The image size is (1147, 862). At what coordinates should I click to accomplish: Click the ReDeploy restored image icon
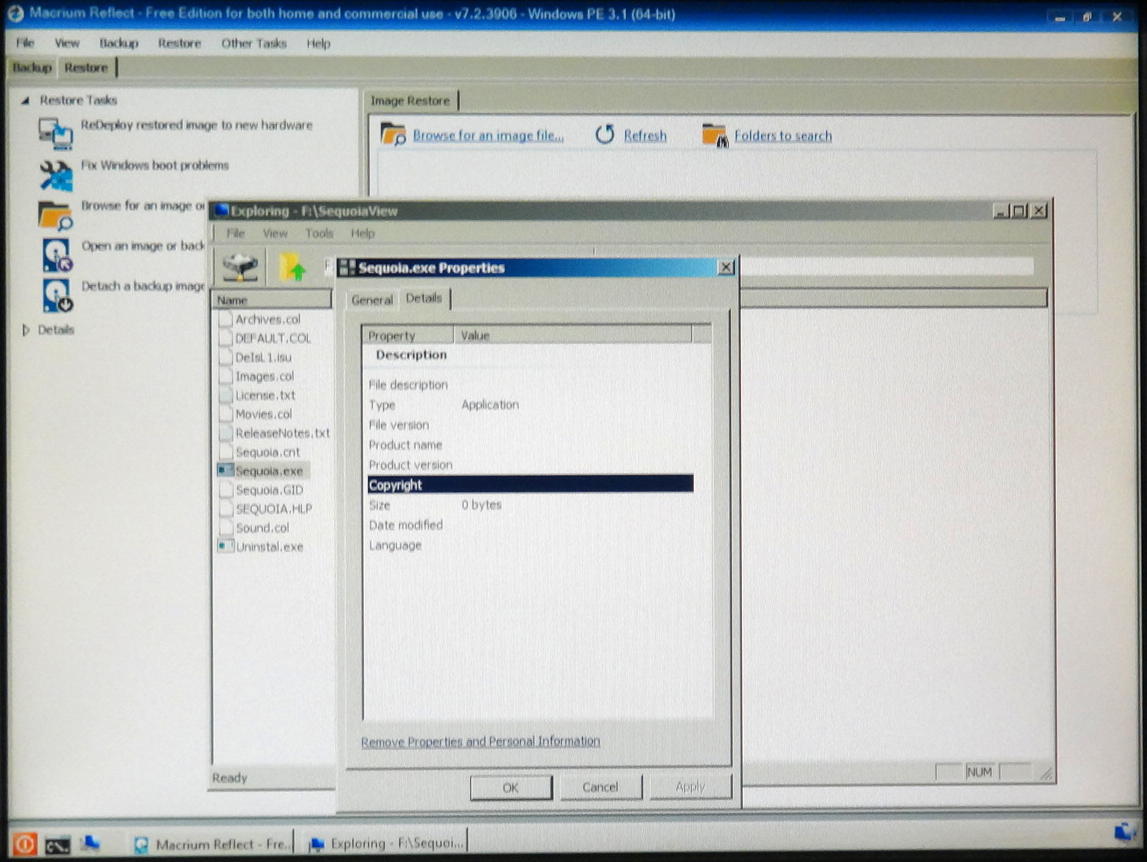(56, 133)
